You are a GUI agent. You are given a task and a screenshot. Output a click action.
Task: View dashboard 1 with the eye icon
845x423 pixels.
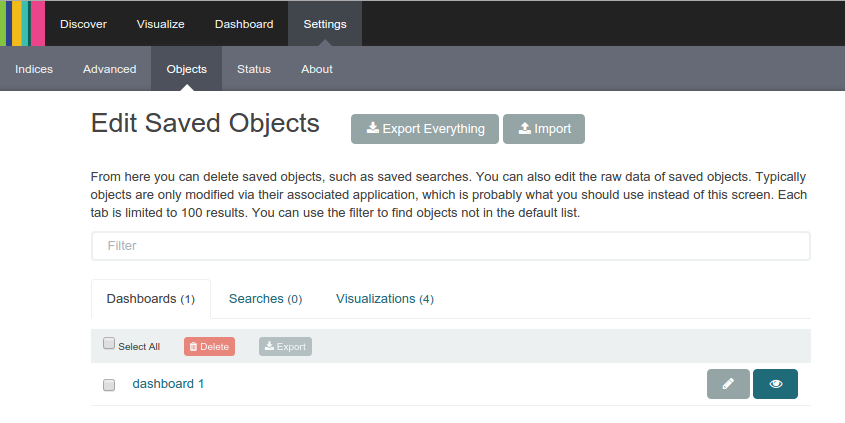[775, 384]
